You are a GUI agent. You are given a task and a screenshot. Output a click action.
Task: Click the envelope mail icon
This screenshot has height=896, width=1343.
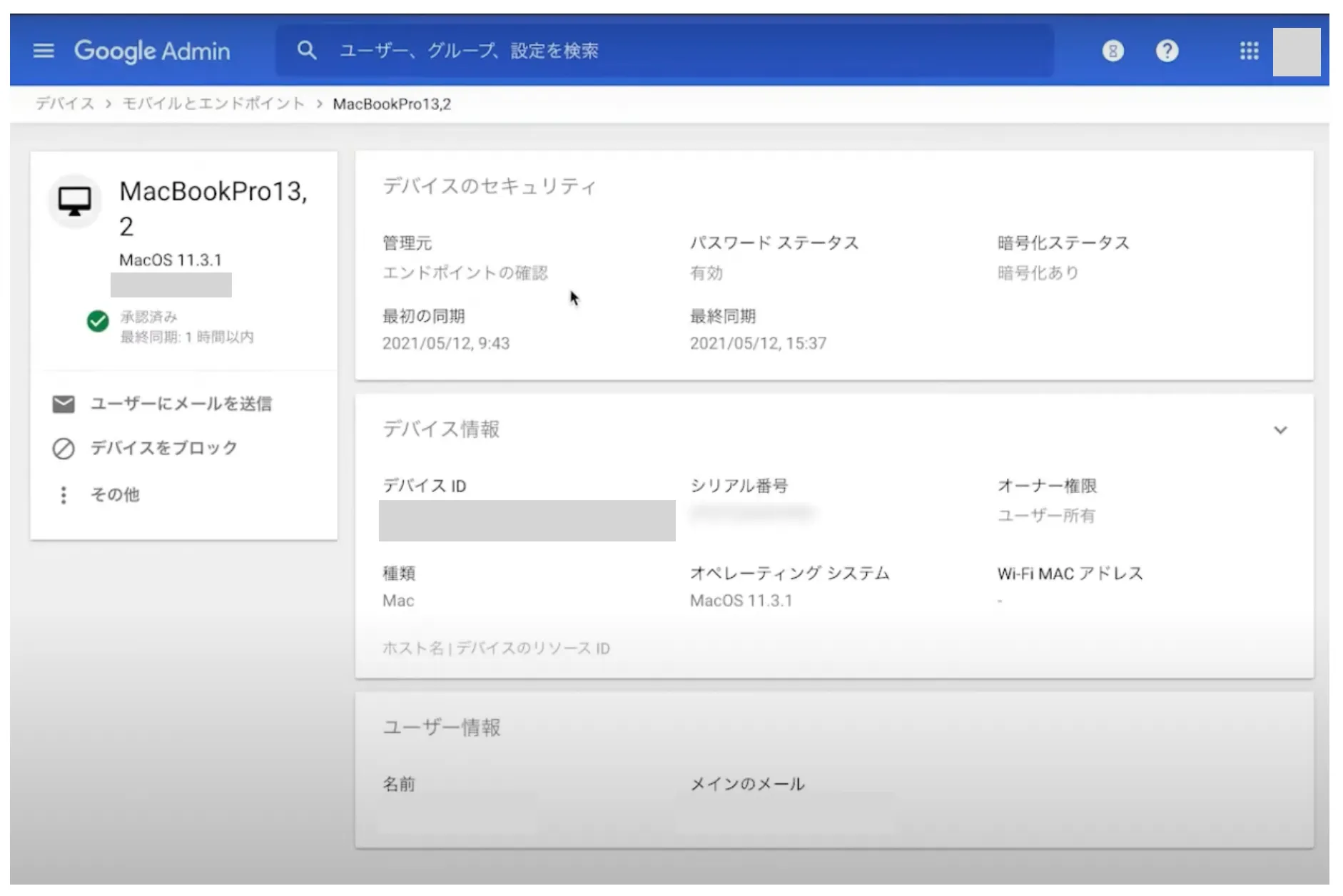[64, 404]
